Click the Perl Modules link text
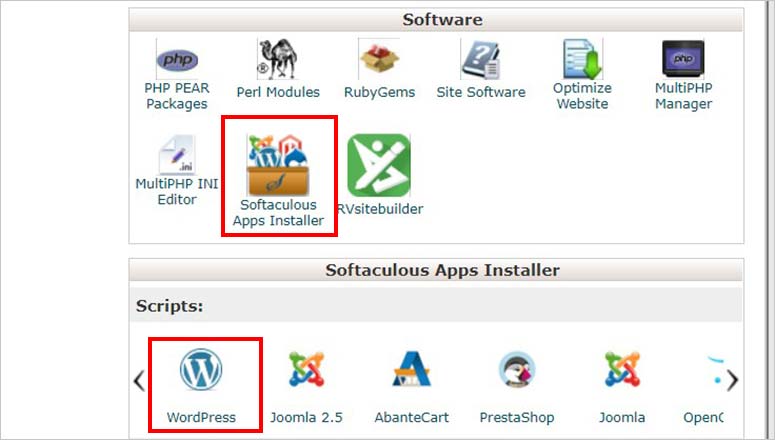775x440 pixels. [x=278, y=92]
